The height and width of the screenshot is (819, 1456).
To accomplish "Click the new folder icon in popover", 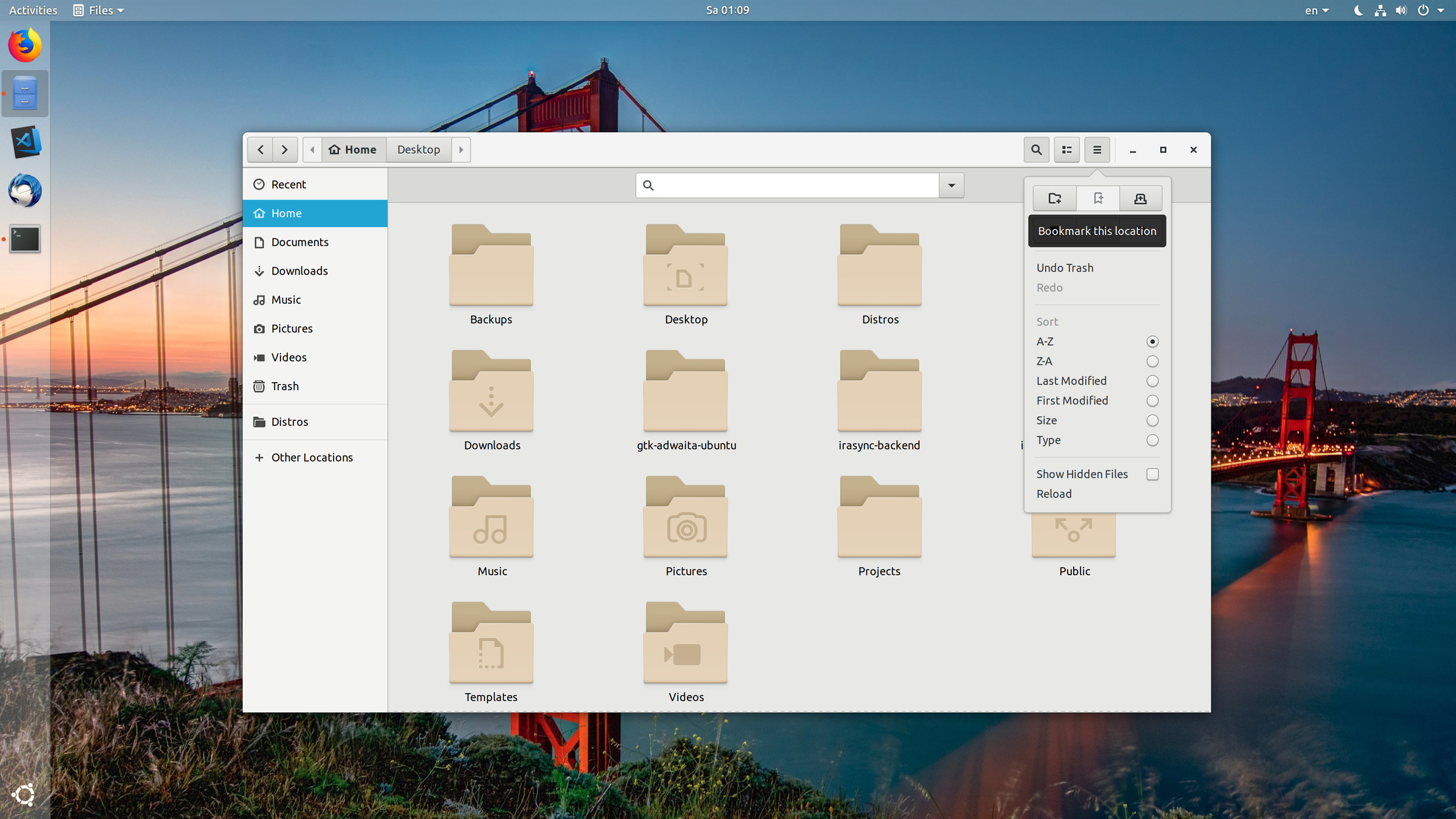I will click(1054, 198).
